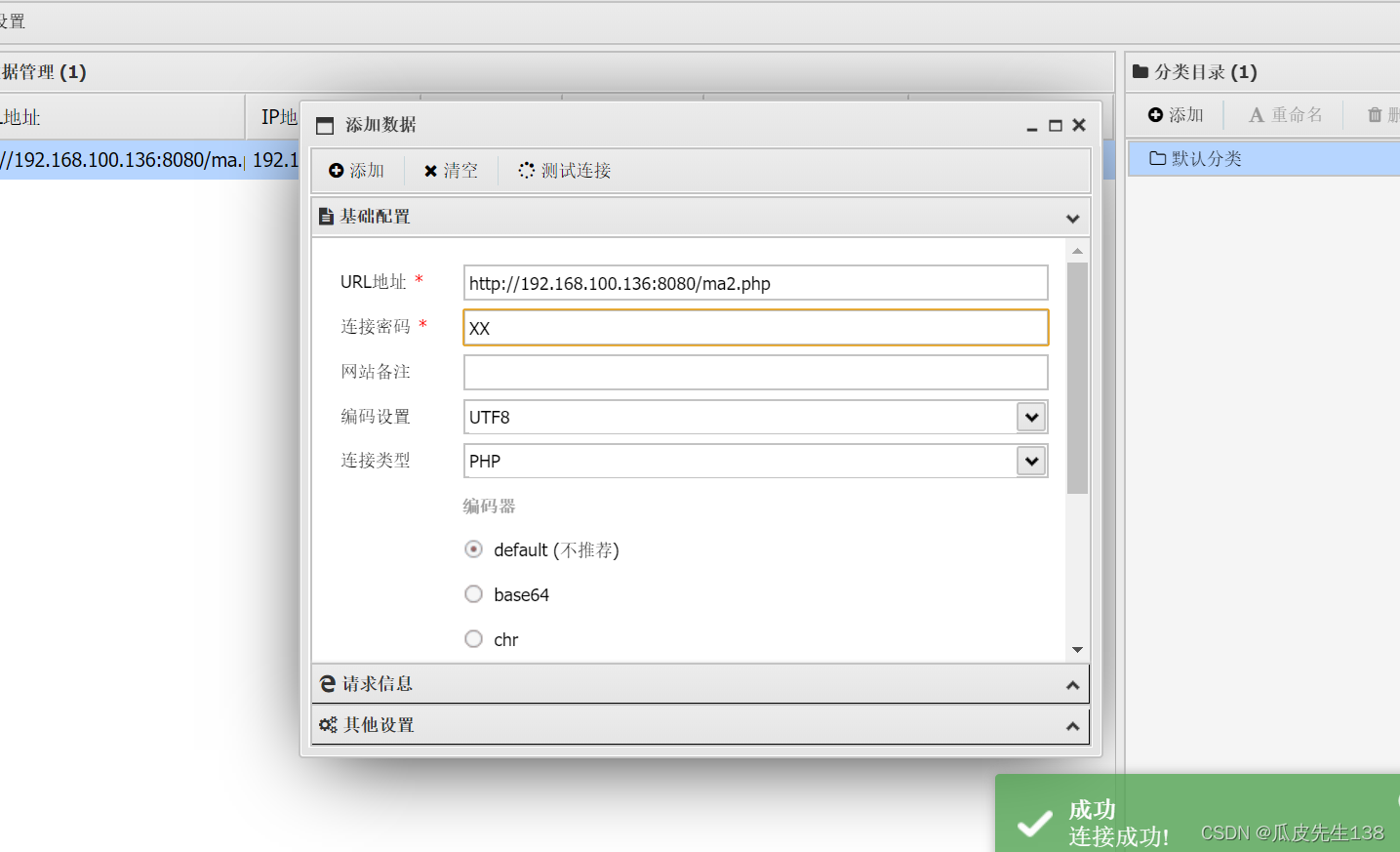Click the 基础配置 document icon
The width and height of the screenshot is (1400, 852).
point(326,216)
